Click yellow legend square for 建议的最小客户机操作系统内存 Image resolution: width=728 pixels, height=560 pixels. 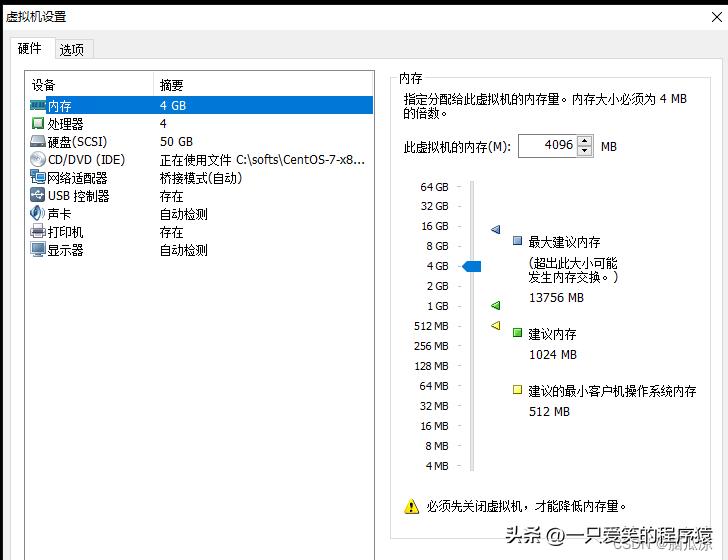pos(517,390)
